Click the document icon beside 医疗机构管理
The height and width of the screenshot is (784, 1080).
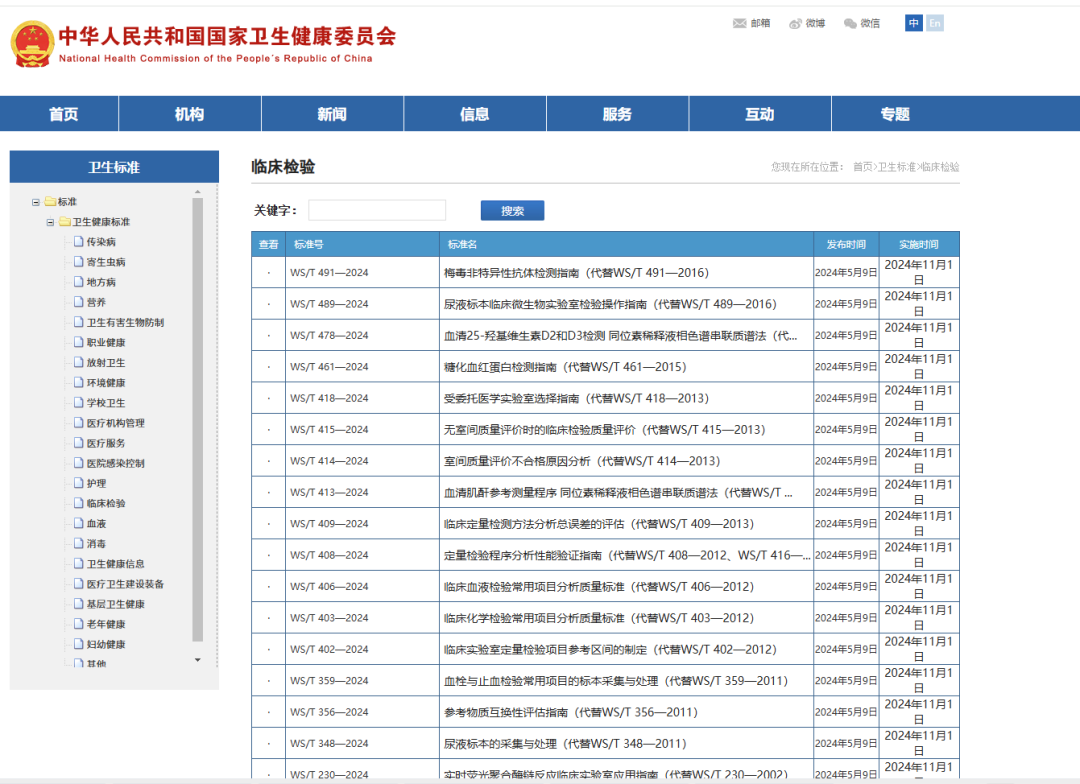click(x=79, y=422)
